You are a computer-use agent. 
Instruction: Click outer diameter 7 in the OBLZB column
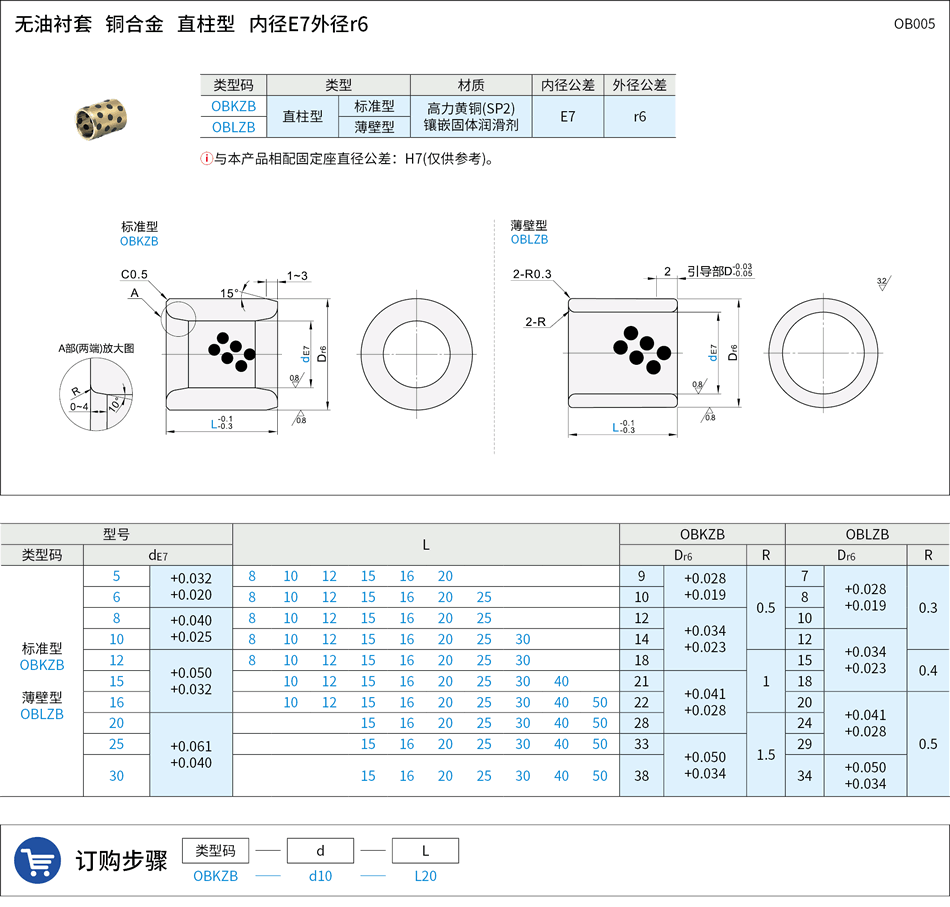805,576
